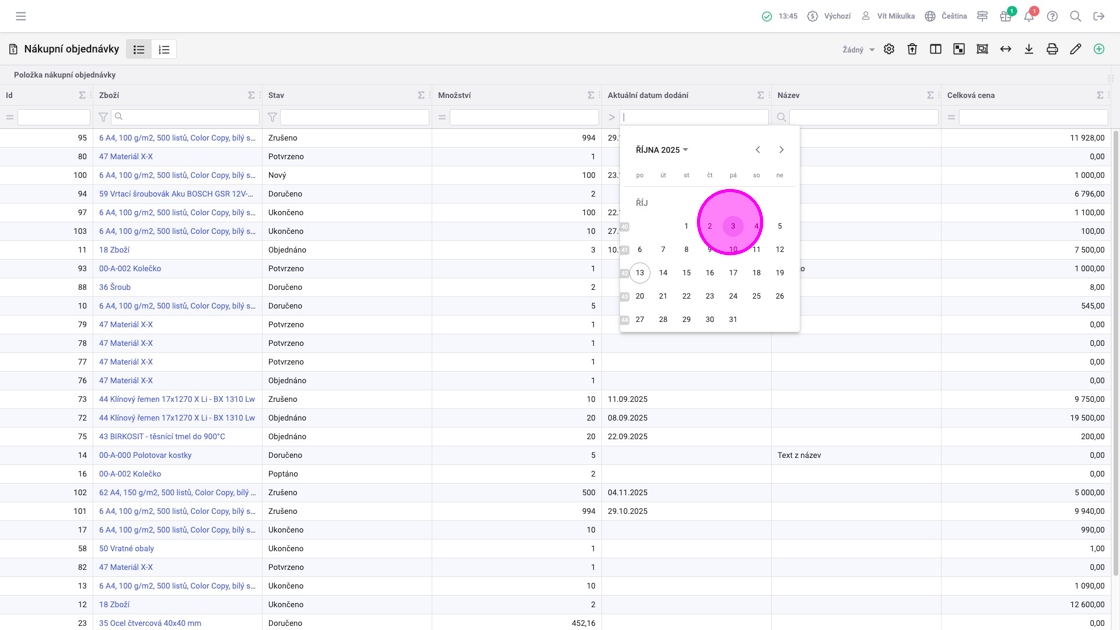The height and width of the screenshot is (630, 1120).
Task: Click the vertical table scrollbar
Action: pos(1116,353)
